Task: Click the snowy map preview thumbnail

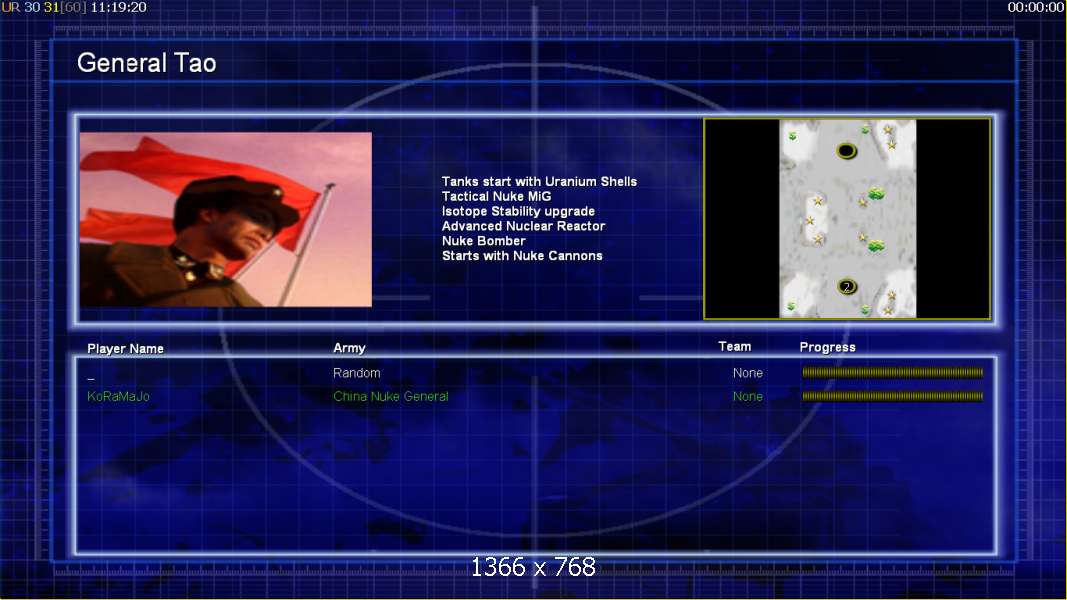Action: coord(847,218)
